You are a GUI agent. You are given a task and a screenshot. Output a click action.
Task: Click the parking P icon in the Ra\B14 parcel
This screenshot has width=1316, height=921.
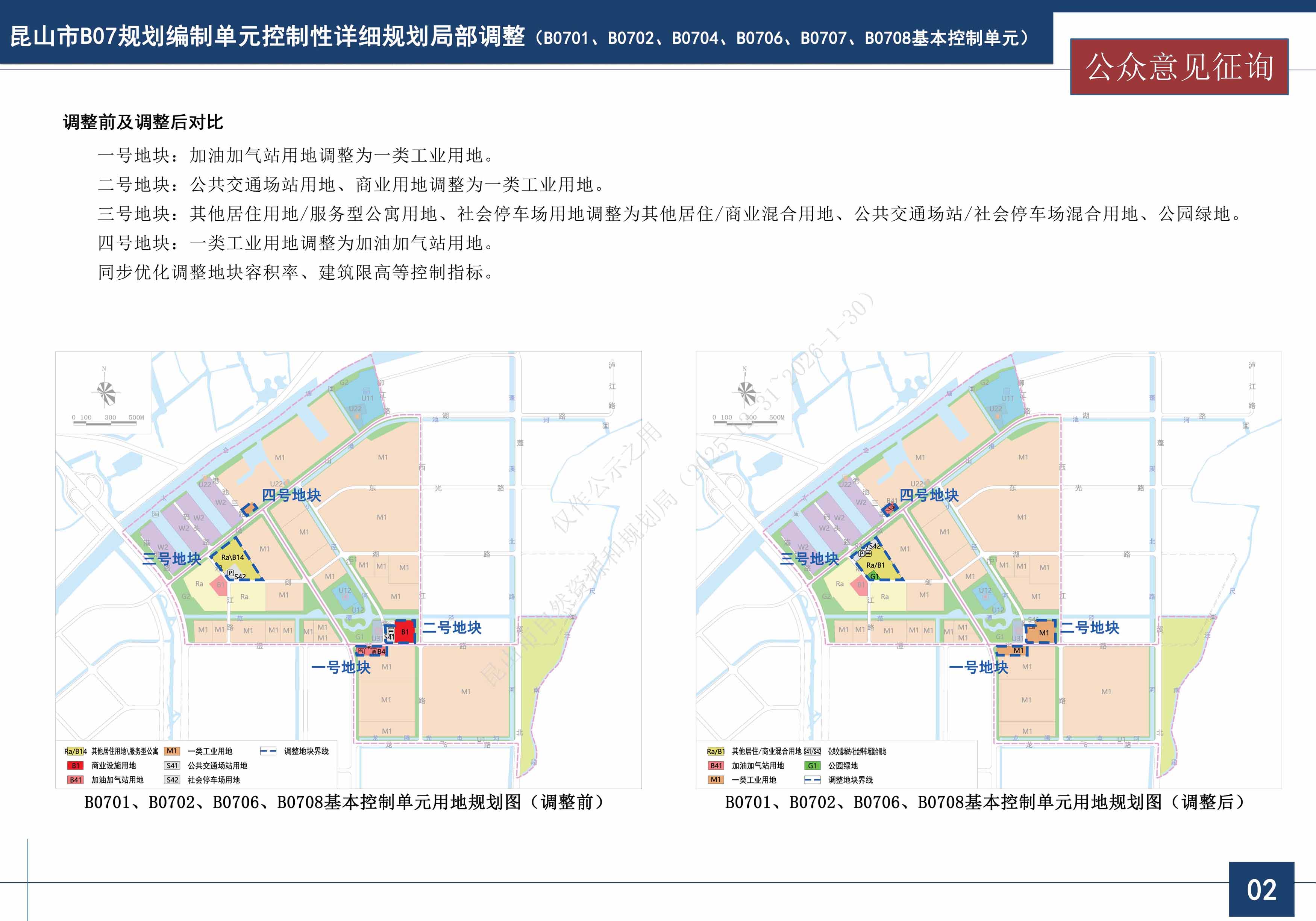[x=230, y=573]
